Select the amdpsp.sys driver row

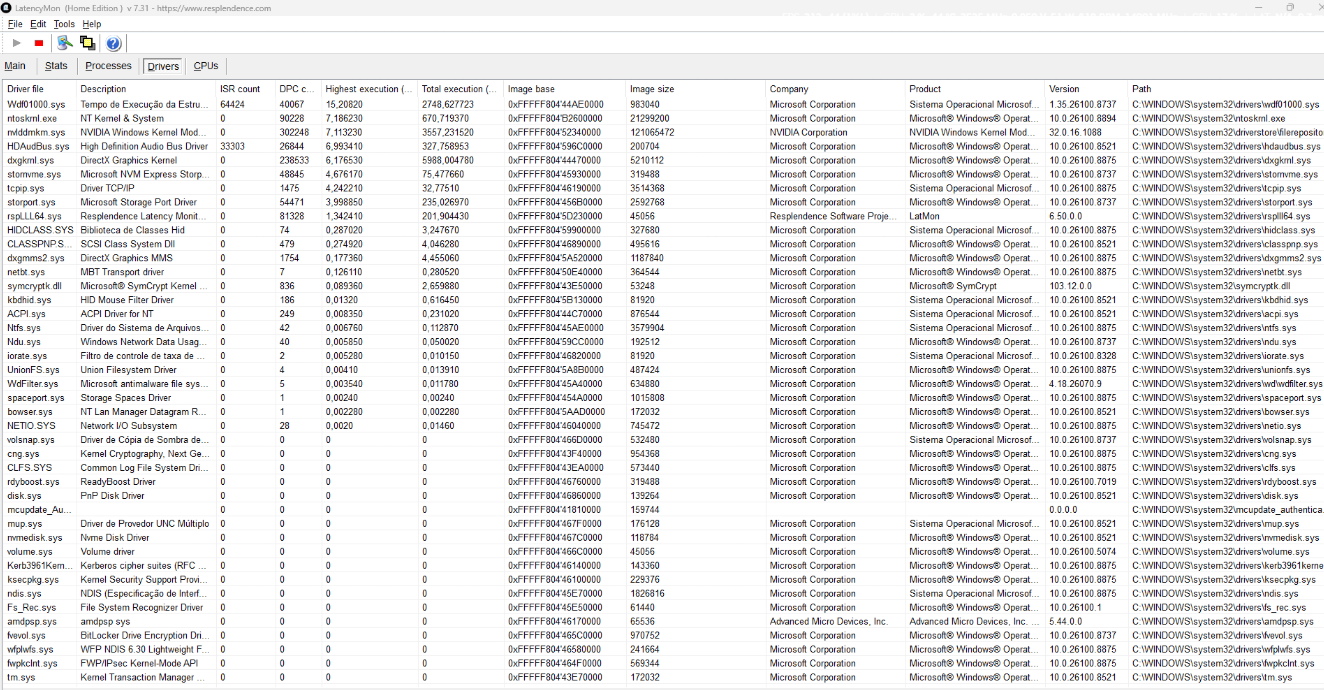tap(662, 622)
